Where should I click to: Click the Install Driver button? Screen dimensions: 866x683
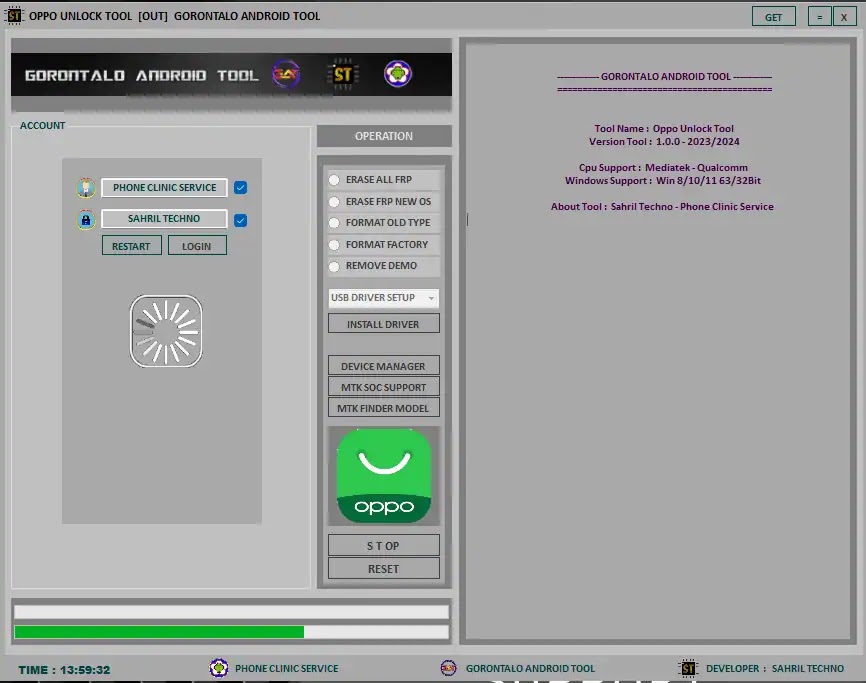point(383,324)
